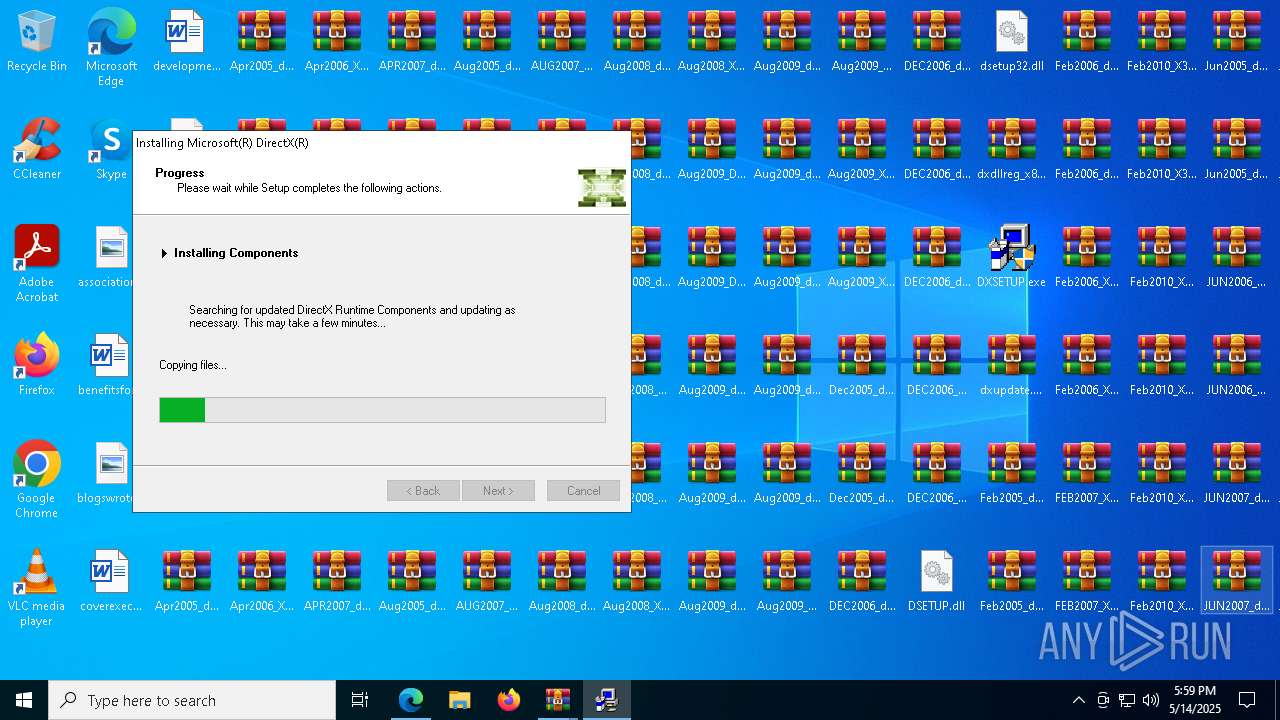
Task: Select the DSETUP.dll file icon
Action: (x=936, y=582)
